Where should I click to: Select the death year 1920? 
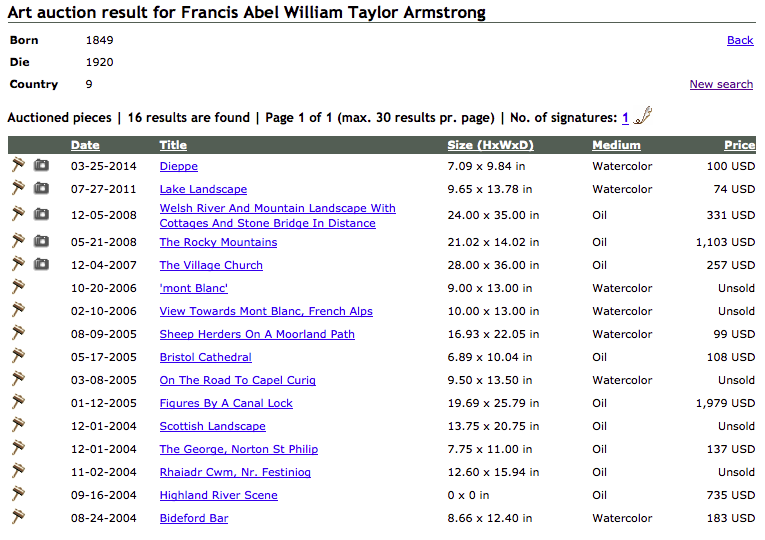[100, 62]
